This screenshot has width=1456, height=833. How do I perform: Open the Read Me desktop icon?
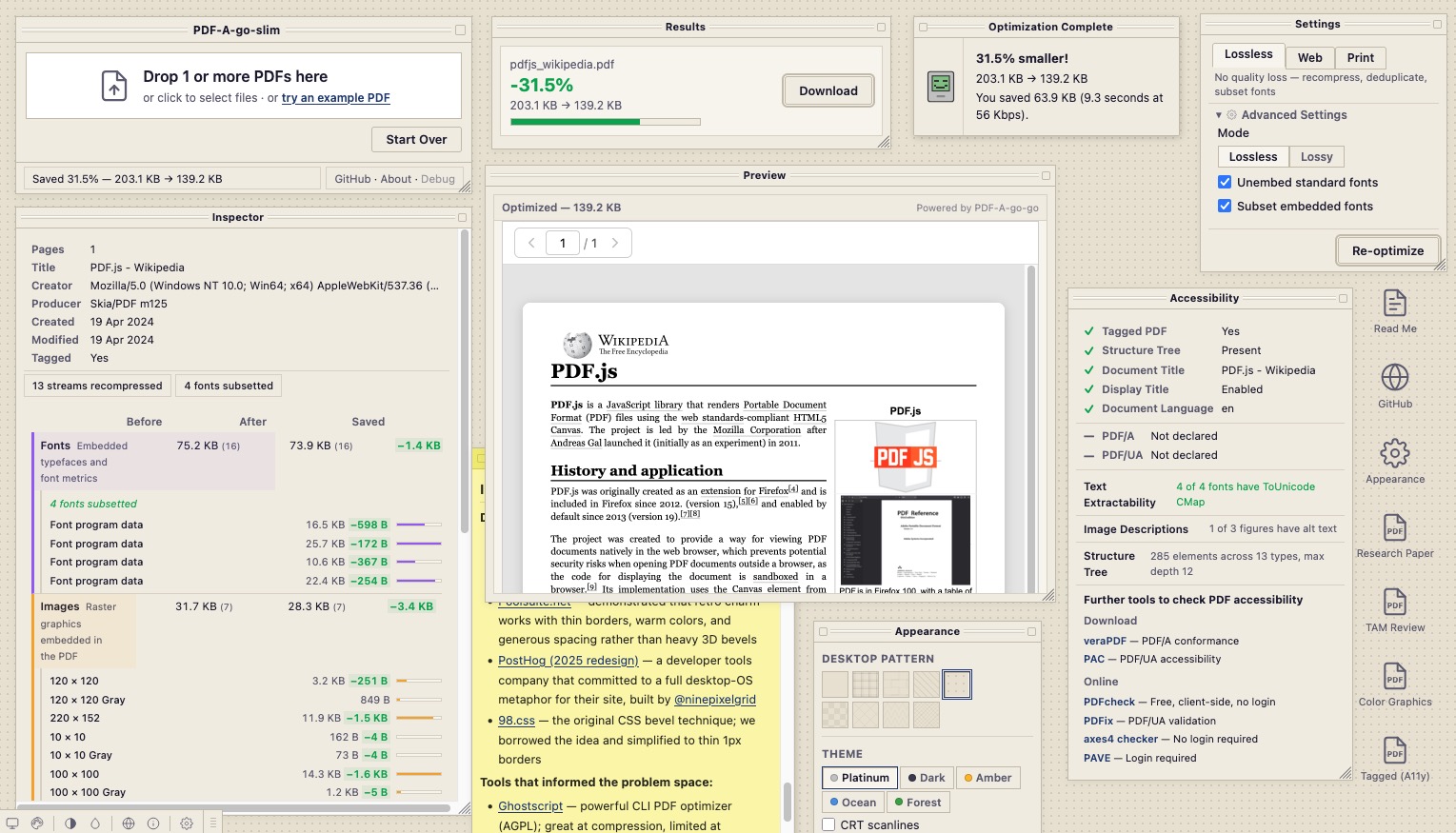pyautogui.click(x=1395, y=311)
